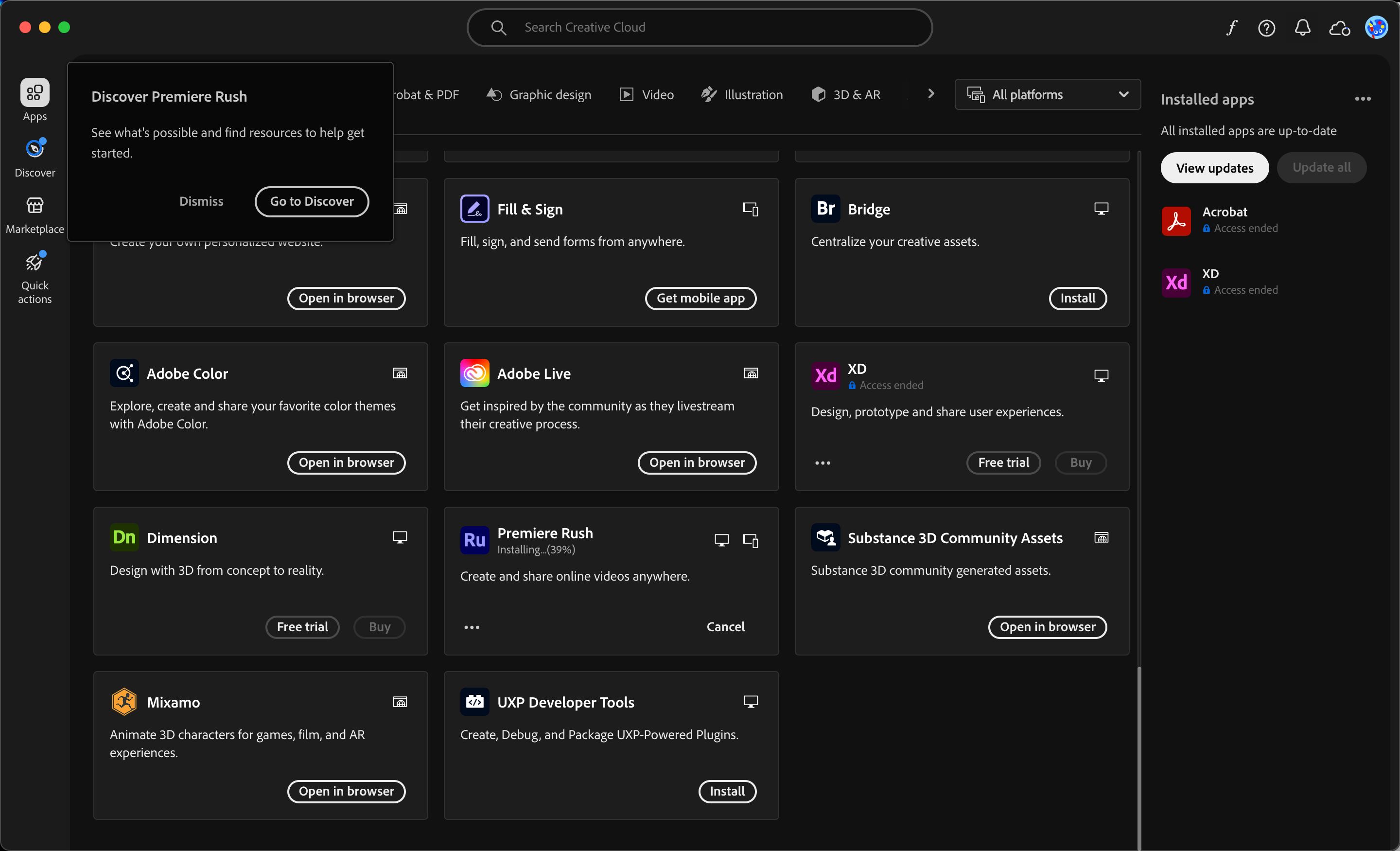Click the Fill & Sign app icon
Screen dimensions: 1400x851
[474, 209]
